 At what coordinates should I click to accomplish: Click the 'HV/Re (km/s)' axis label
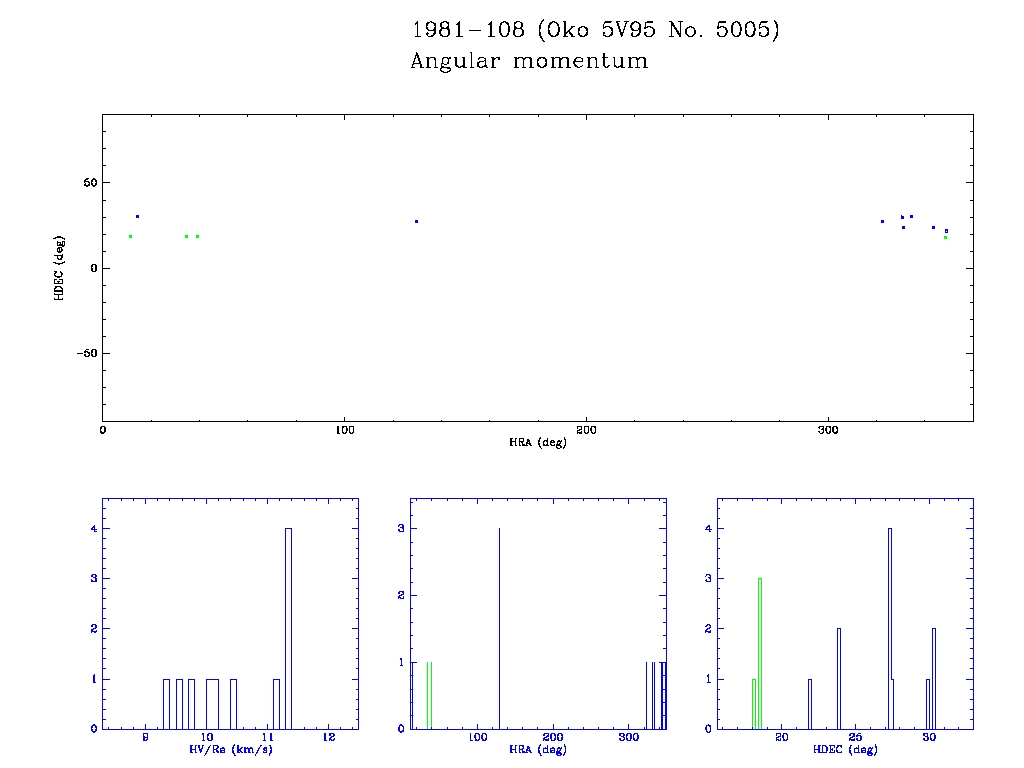coord(230,749)
